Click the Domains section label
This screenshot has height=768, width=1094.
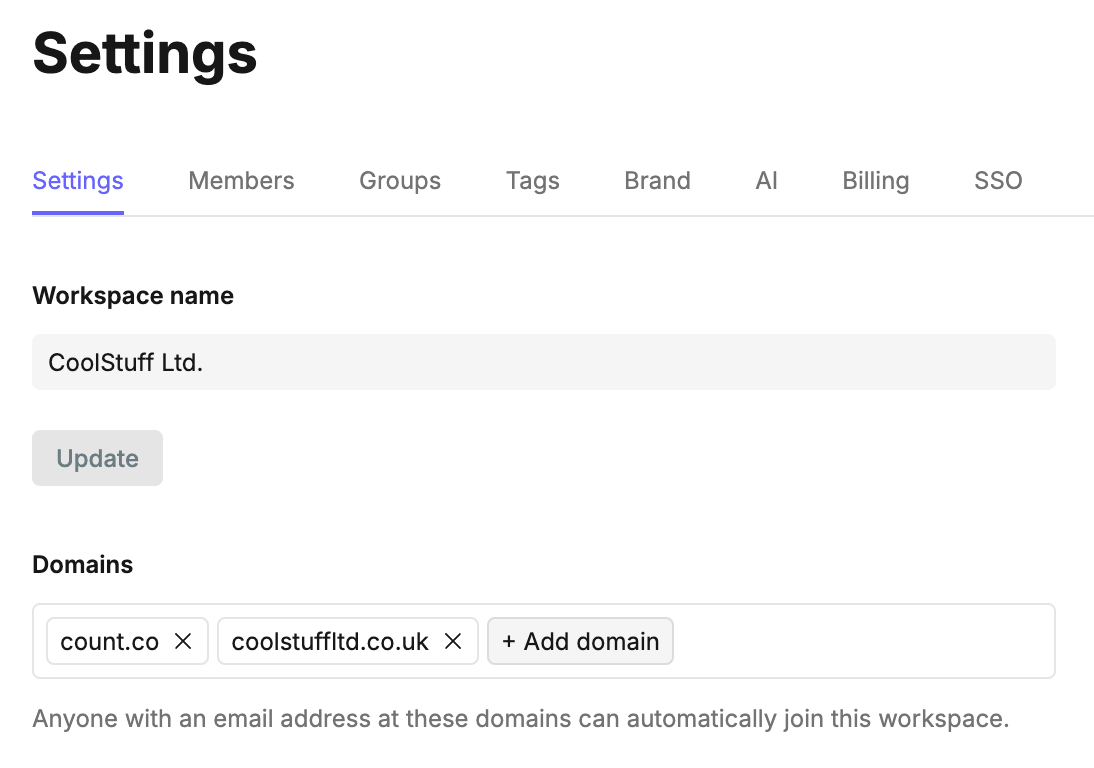[82, 565]
